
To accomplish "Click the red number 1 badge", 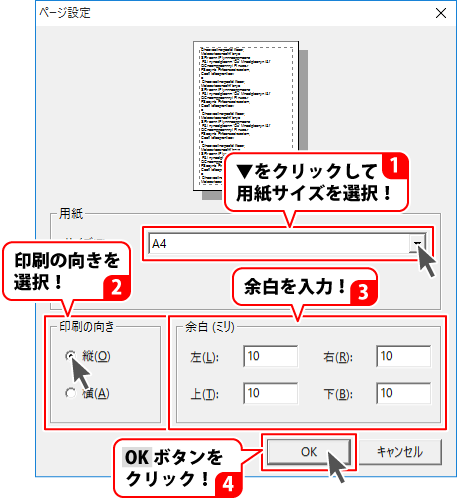I will (x=395, y=166).
